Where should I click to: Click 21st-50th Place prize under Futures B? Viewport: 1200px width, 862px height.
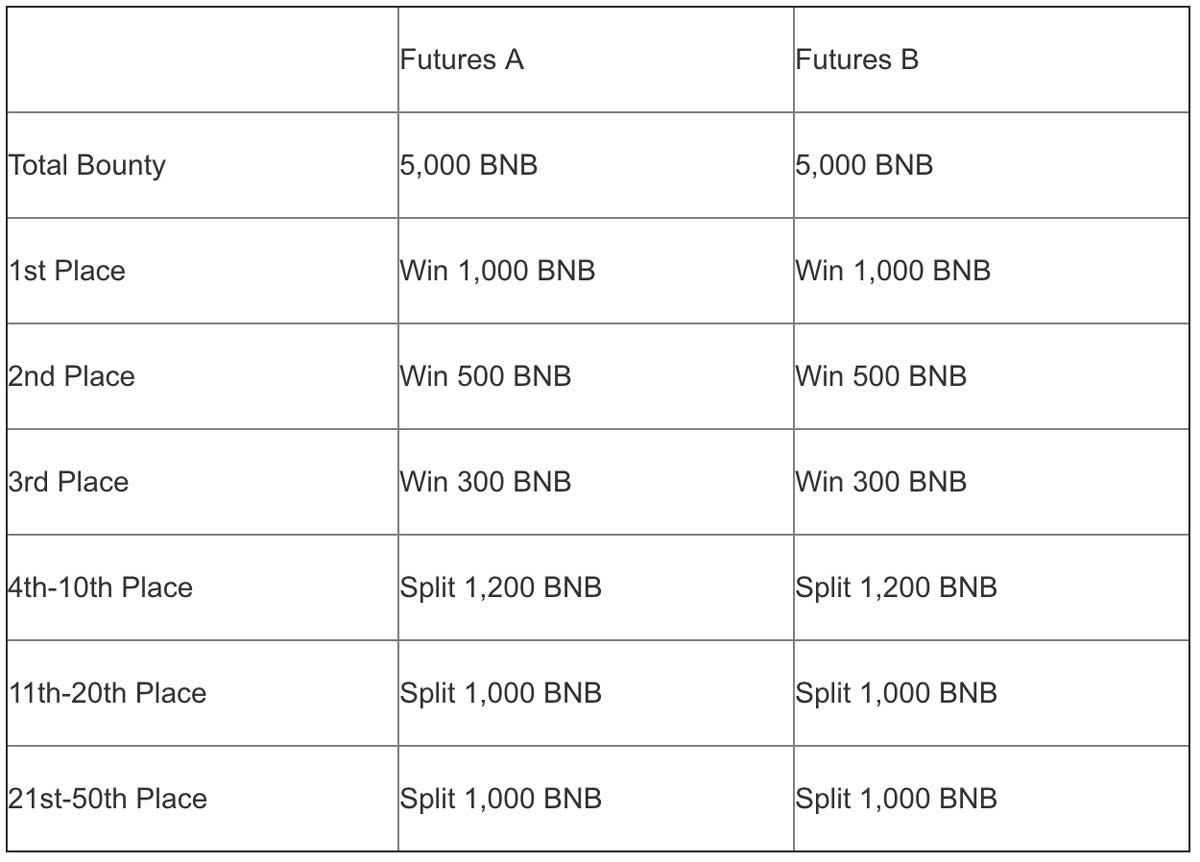tap(897, 798)
